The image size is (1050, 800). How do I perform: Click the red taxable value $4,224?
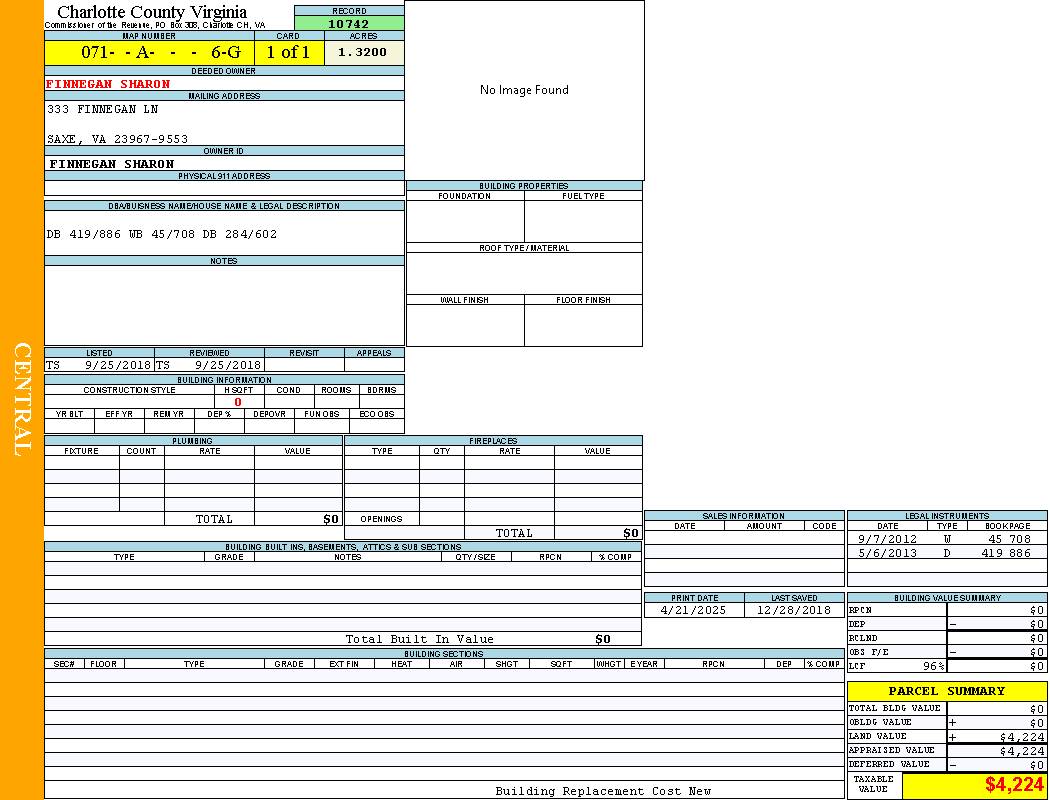coord(1014,785)
